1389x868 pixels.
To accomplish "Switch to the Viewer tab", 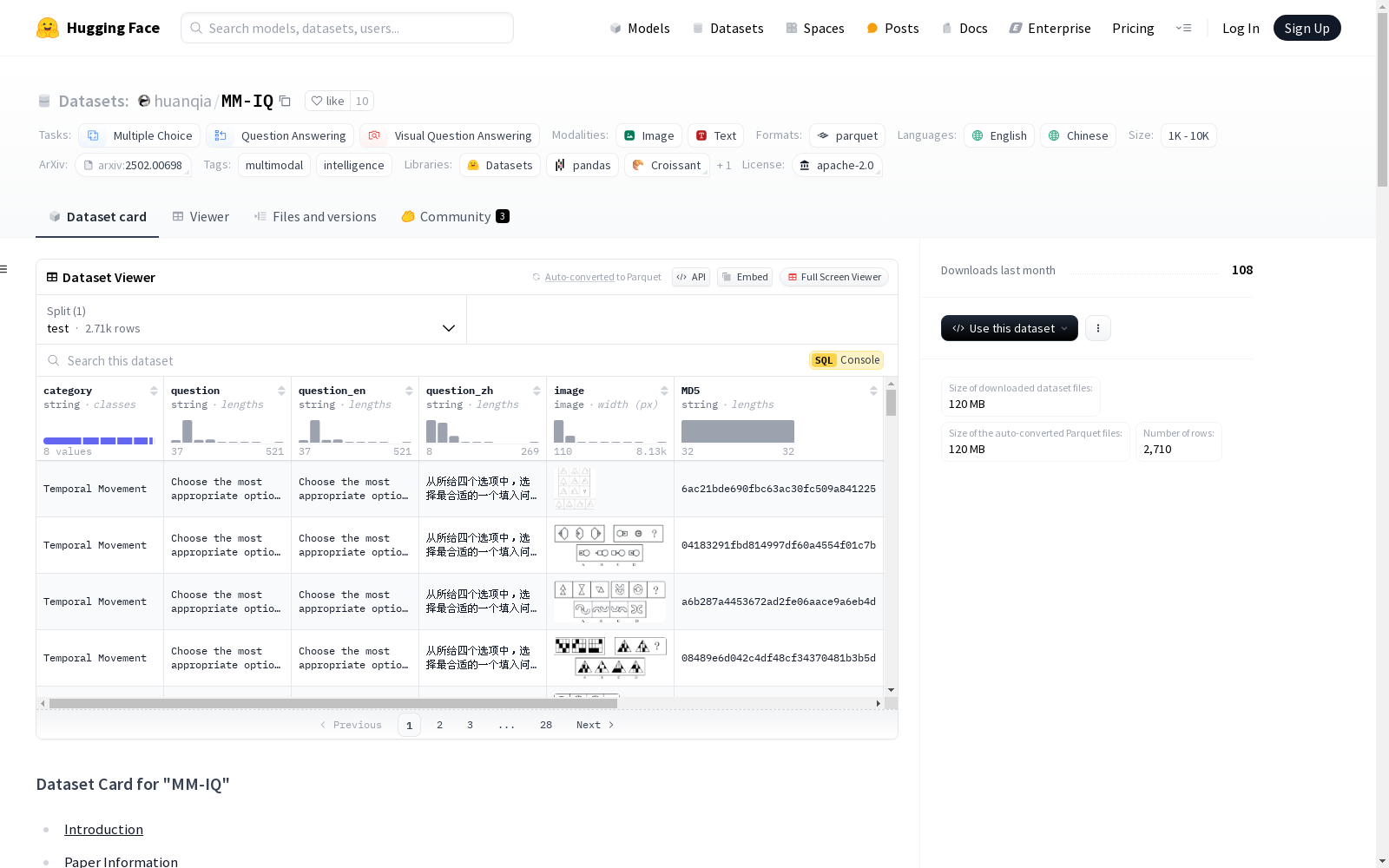I will (201, 217).
